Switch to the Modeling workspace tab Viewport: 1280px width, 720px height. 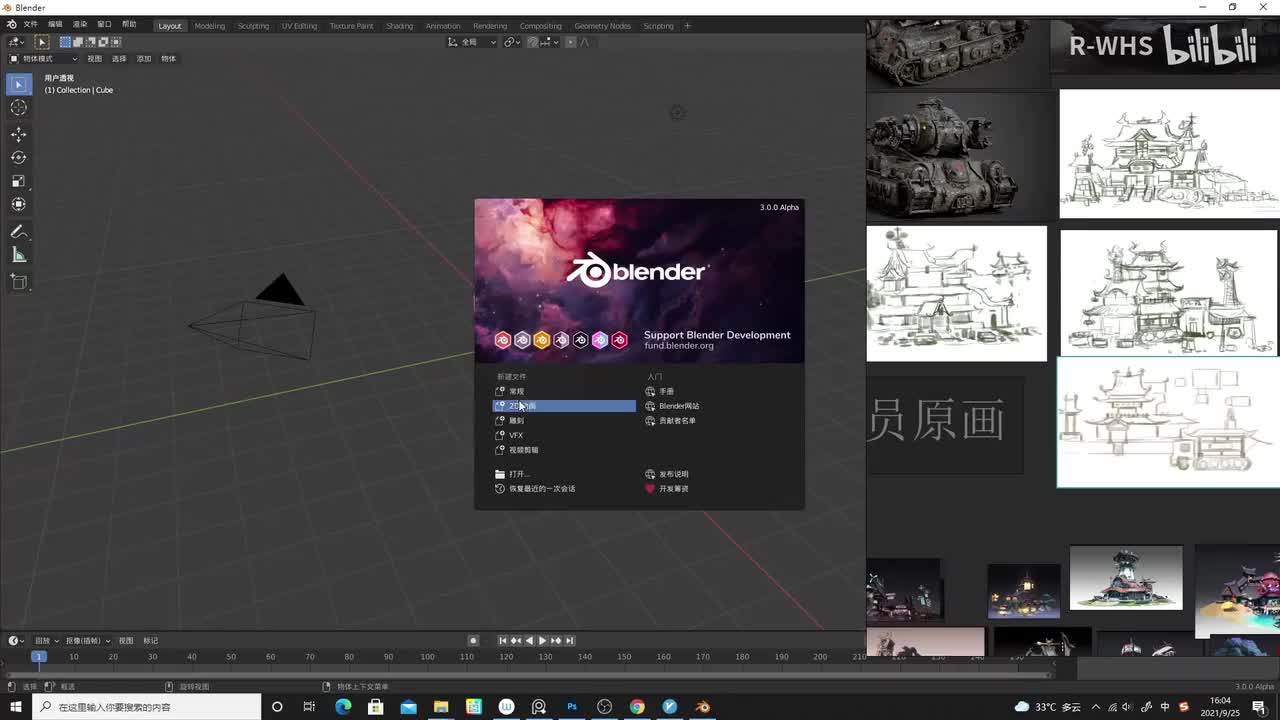(x=210, y=26)
